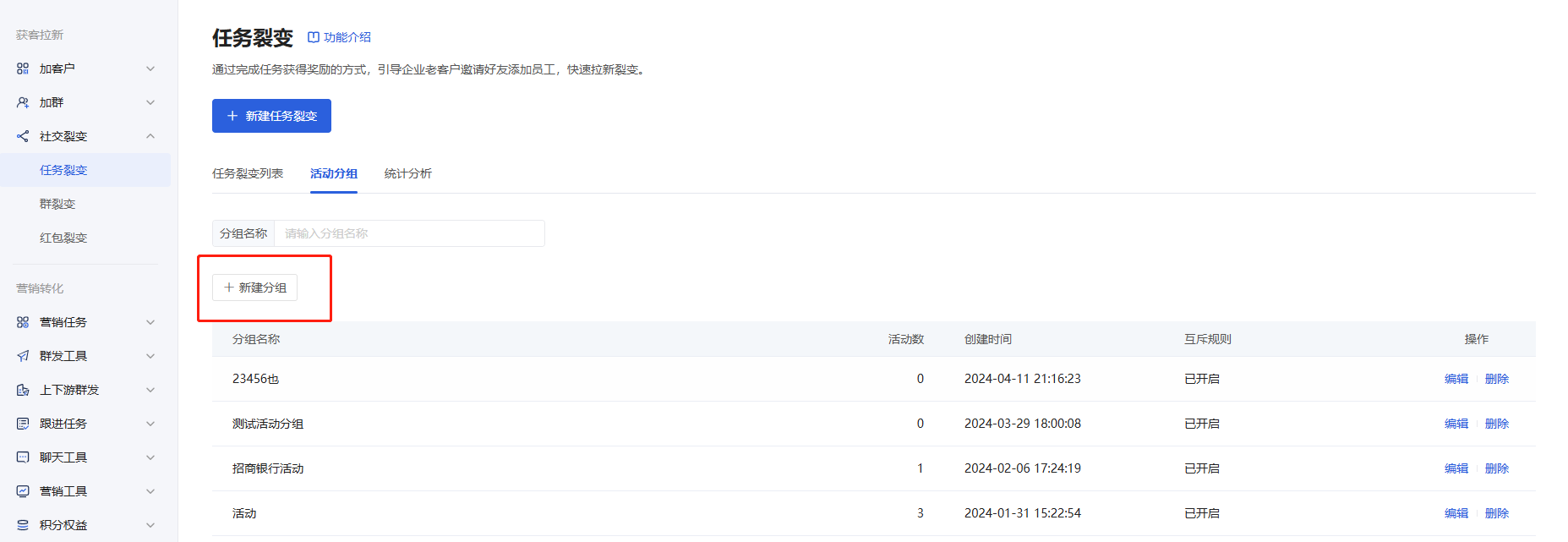The height and width of the screenshot is (542, 1568).
Task: Edit the 测试活动分组 group
Action: pos(1456,424)
